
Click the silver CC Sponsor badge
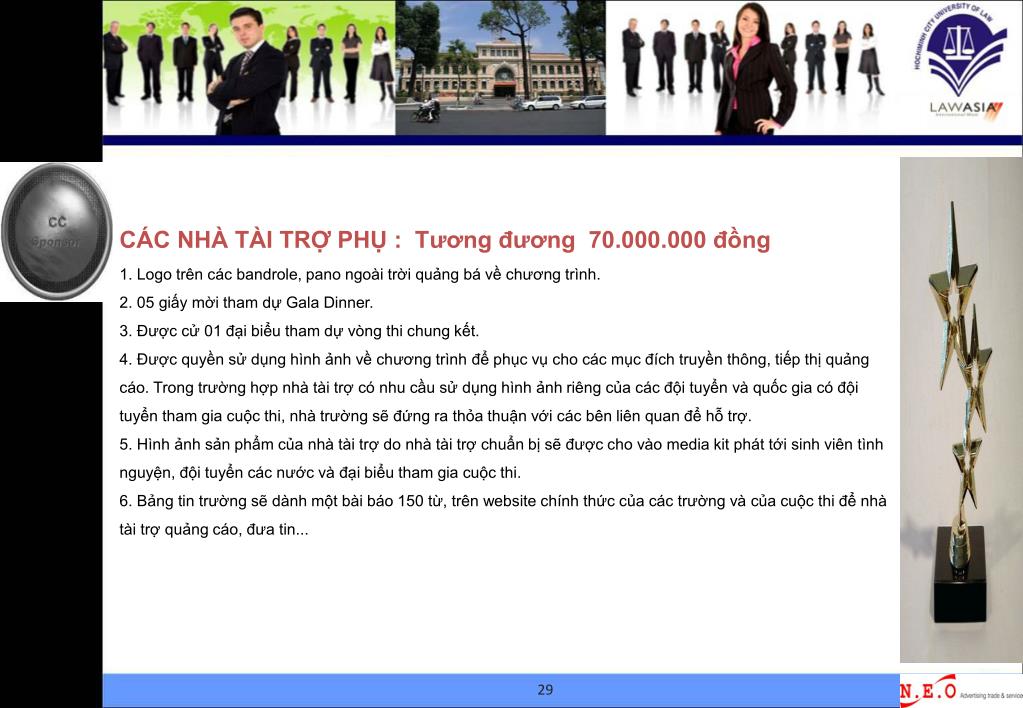tap(56, 232)
